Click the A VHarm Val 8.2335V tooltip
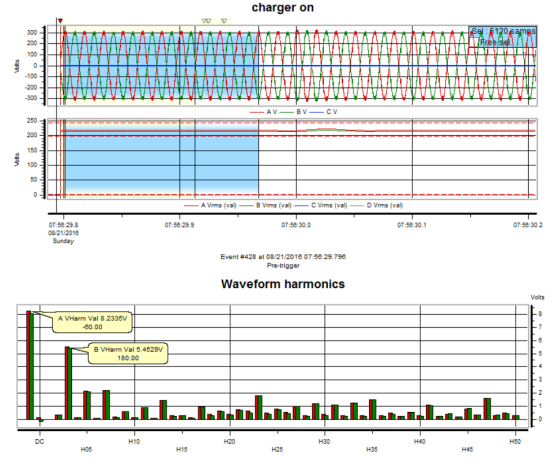 tap(93, 322)
